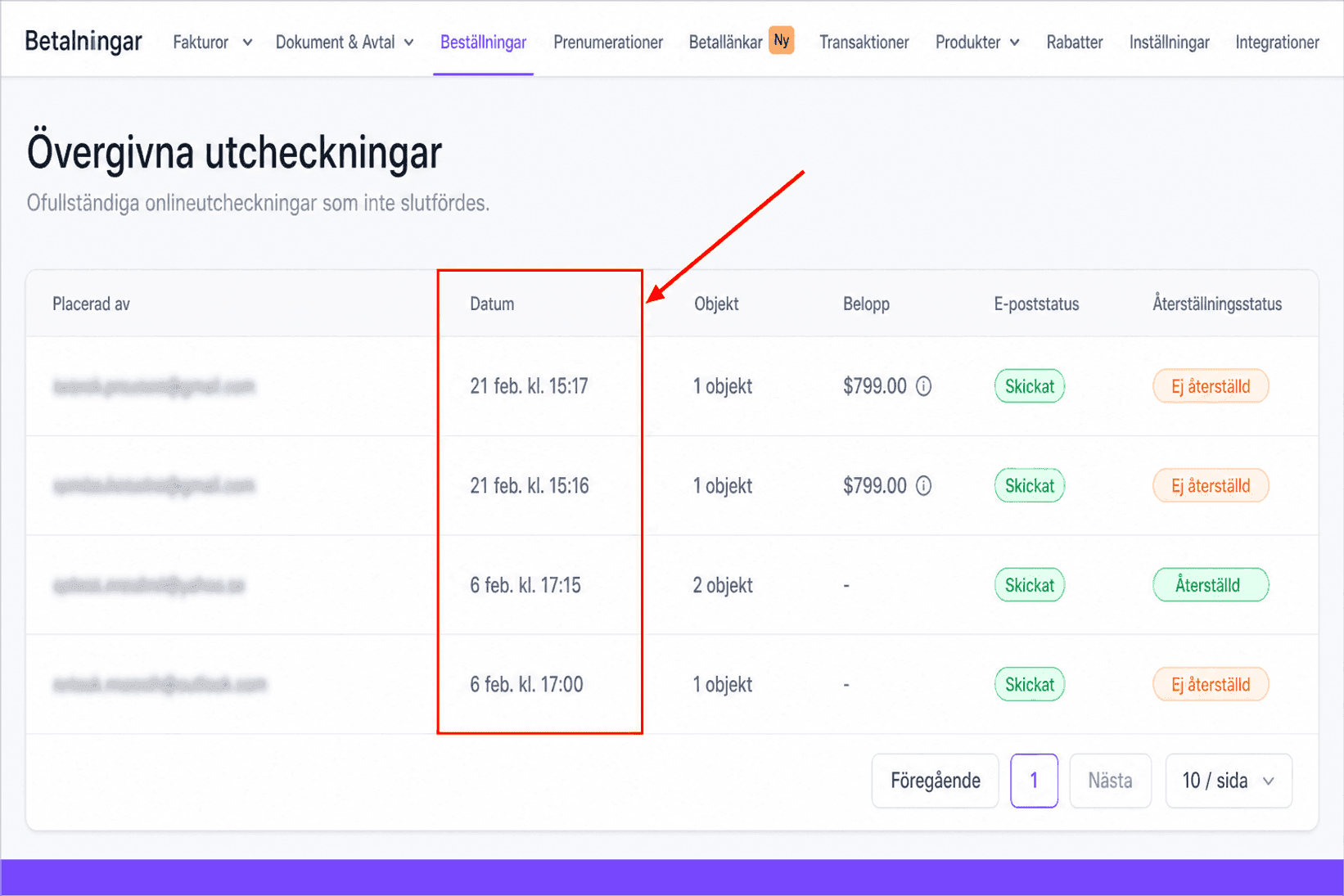The image size is (1344, 896).
Task: Expand the Dokument & Avtal menu
Action: [345, 43]
